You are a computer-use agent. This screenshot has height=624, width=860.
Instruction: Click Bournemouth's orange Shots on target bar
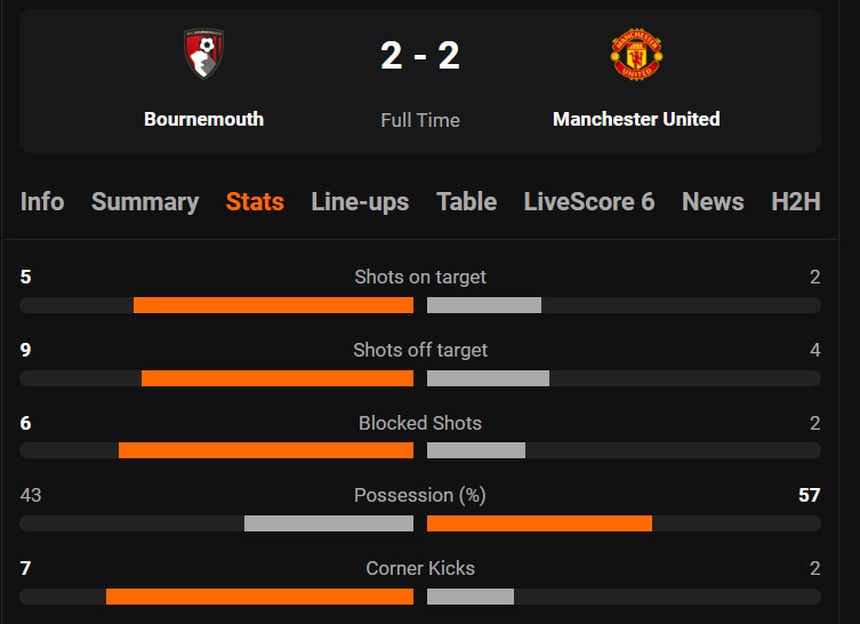point(273,305)
